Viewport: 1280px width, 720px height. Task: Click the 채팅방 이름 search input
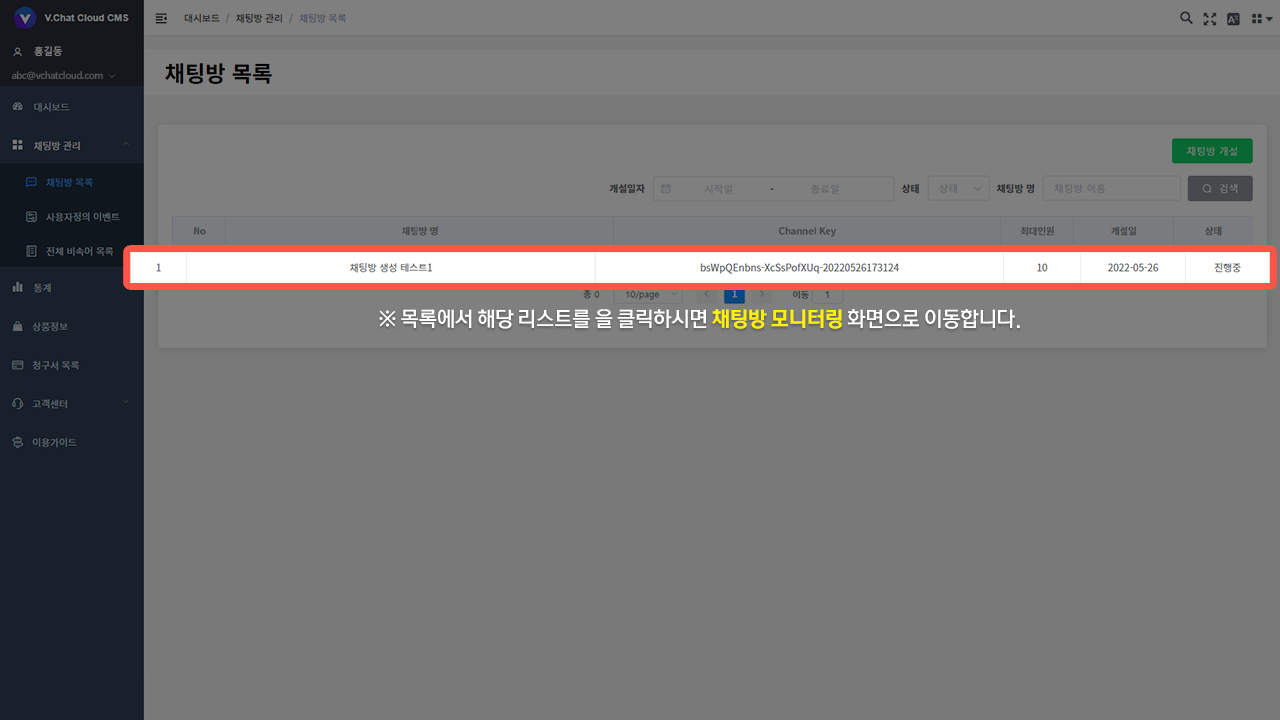tap(1112, 188)
